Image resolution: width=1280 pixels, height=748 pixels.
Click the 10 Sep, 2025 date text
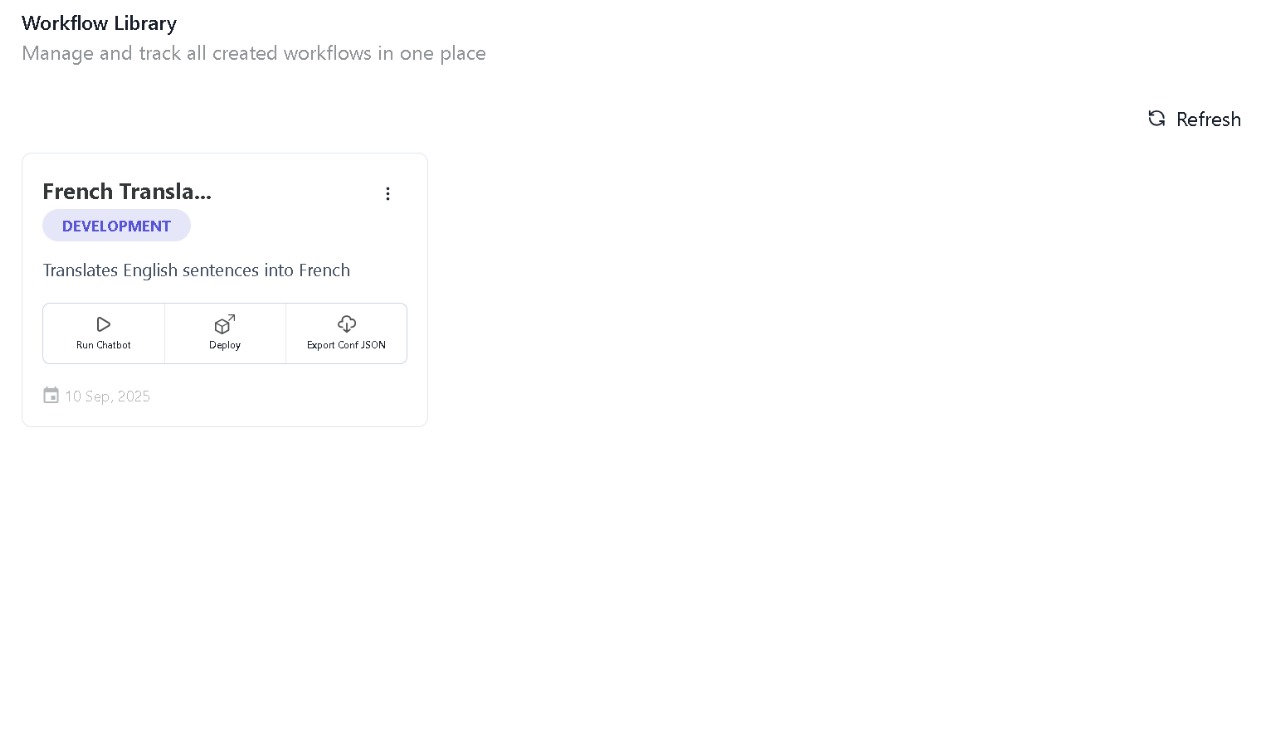(x=107, y=396)
